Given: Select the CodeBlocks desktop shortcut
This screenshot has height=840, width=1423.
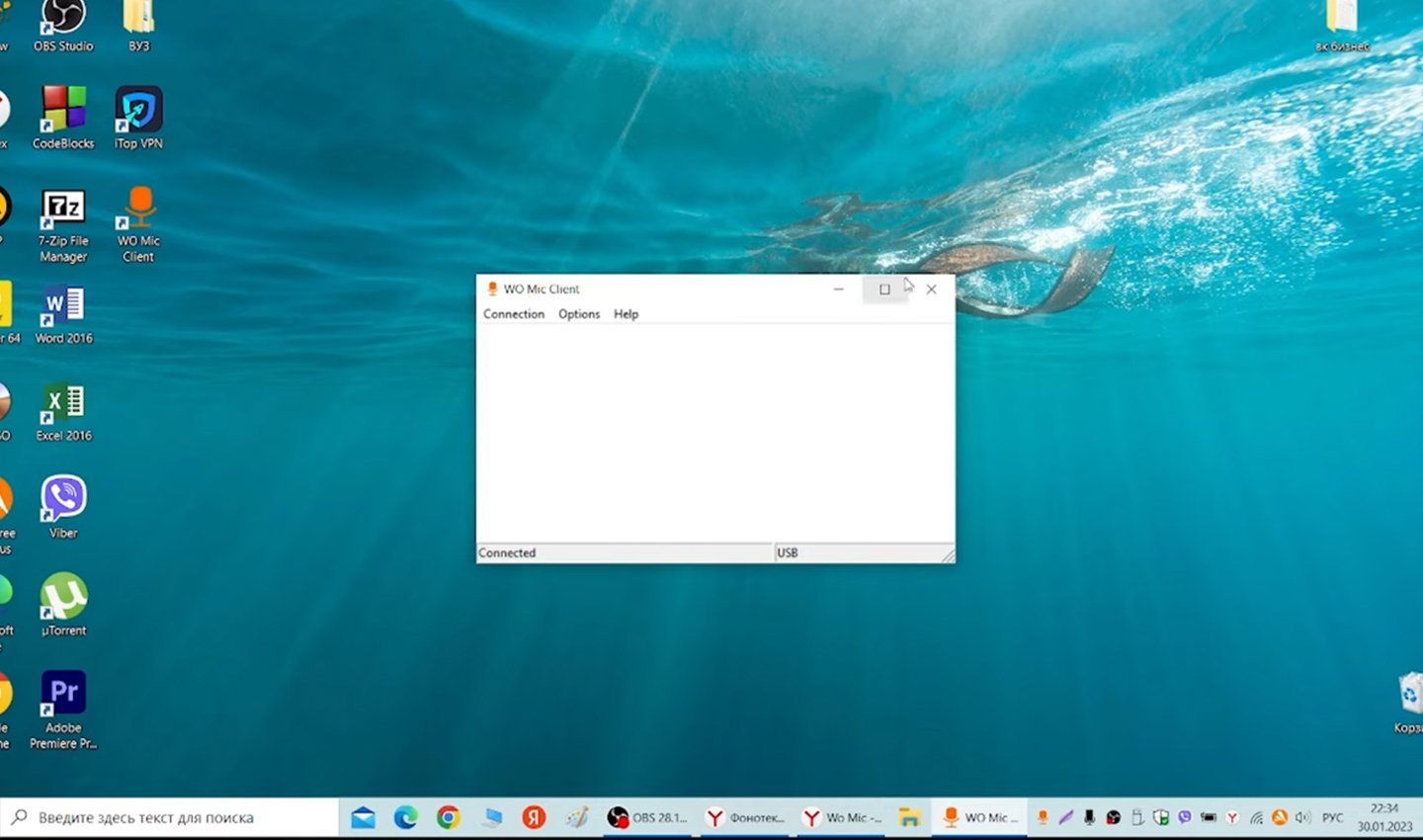Looking at the screenshot, I should (x=63, y=118).
